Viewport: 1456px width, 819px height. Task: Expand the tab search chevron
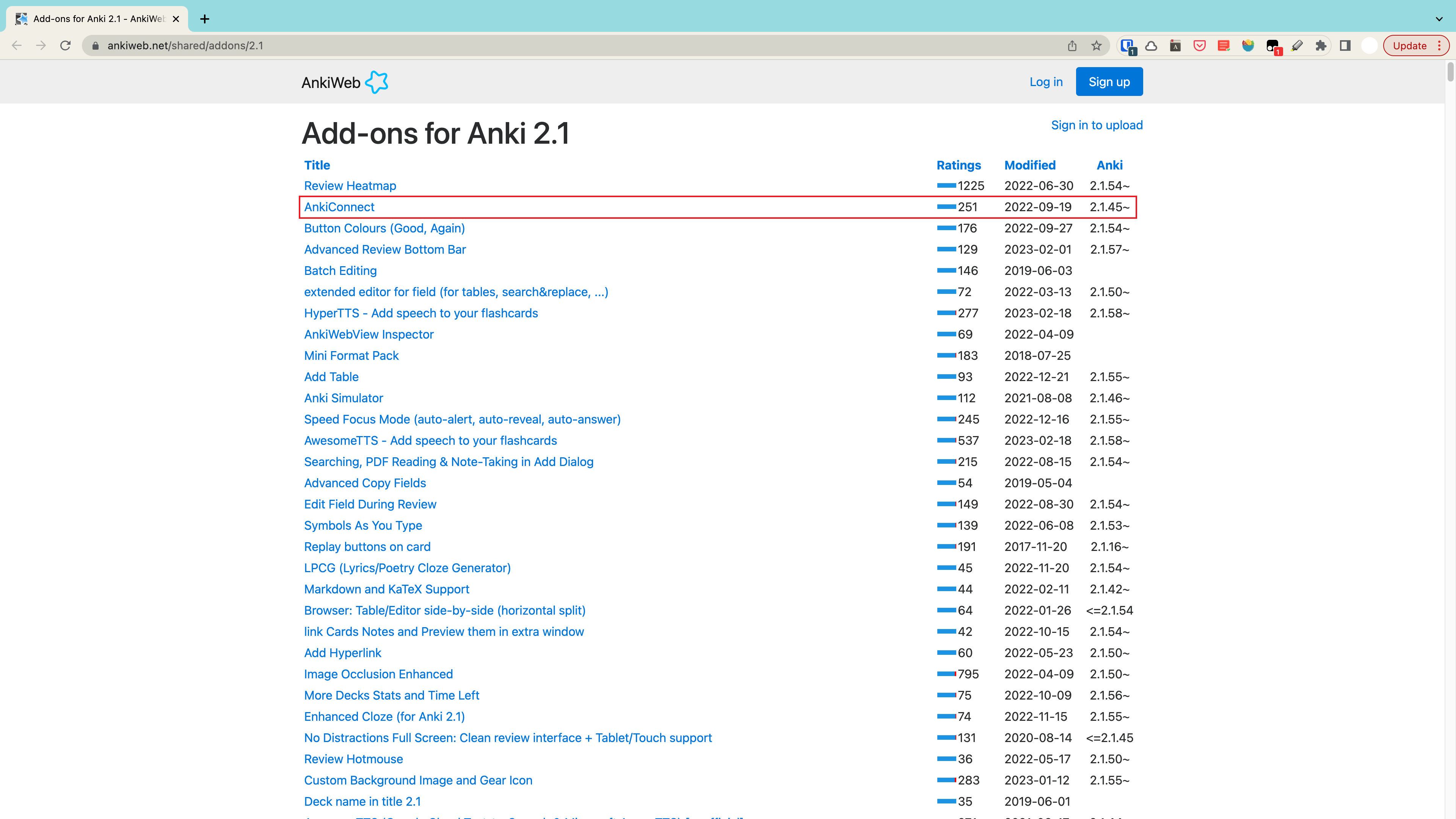(x=1439, y=19)
